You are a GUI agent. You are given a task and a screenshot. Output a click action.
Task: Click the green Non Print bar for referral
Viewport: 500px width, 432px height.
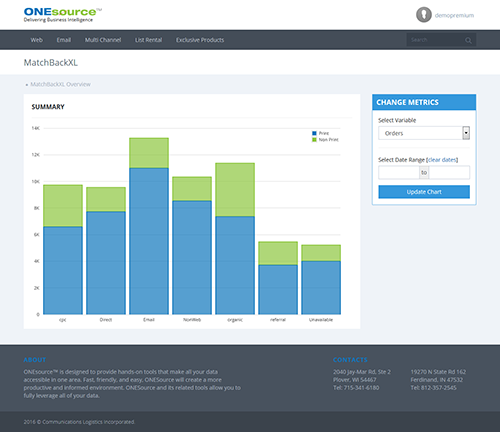click(x=278, y=253)
